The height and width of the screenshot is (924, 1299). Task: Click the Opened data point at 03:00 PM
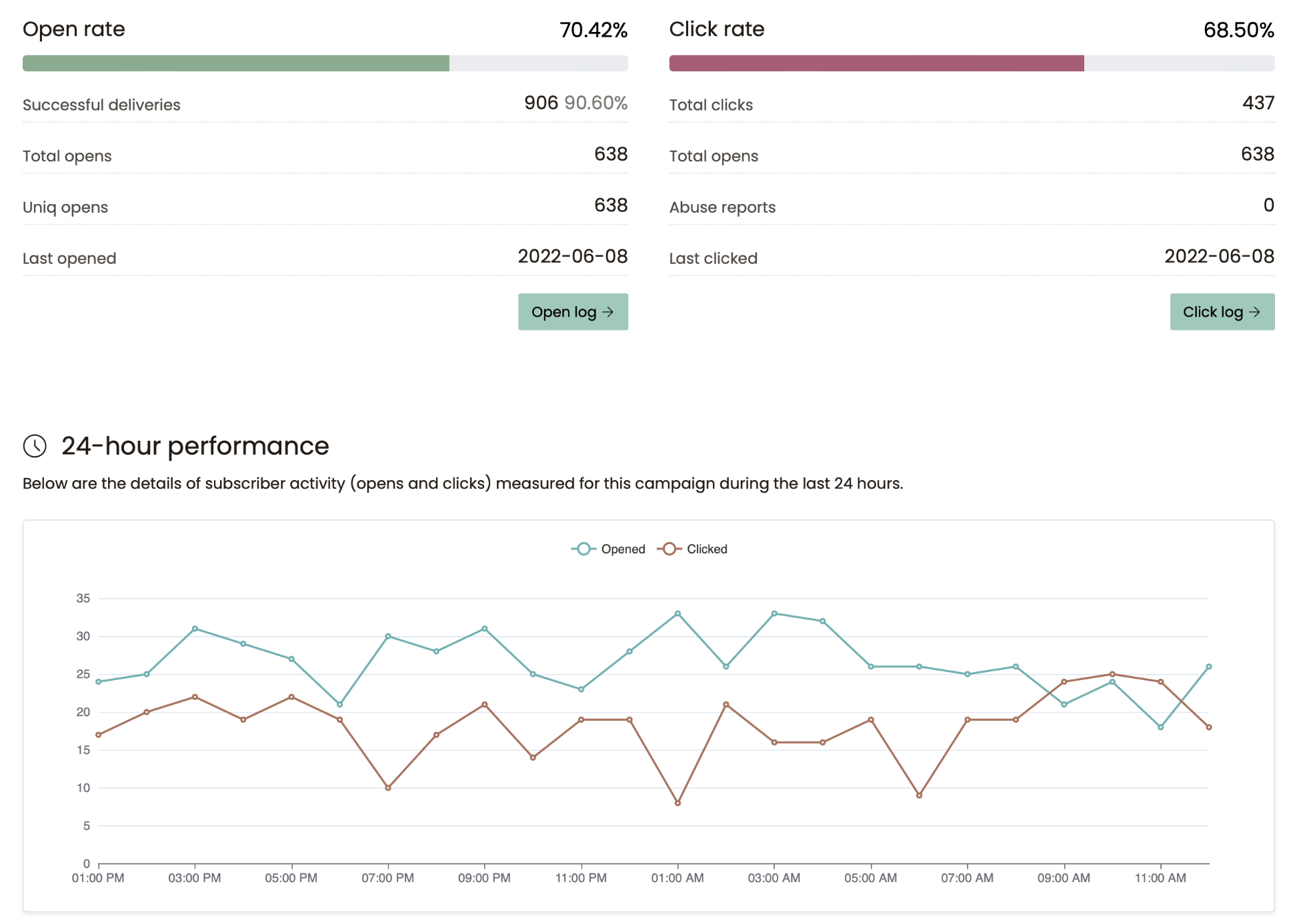[x=195, y=629]
